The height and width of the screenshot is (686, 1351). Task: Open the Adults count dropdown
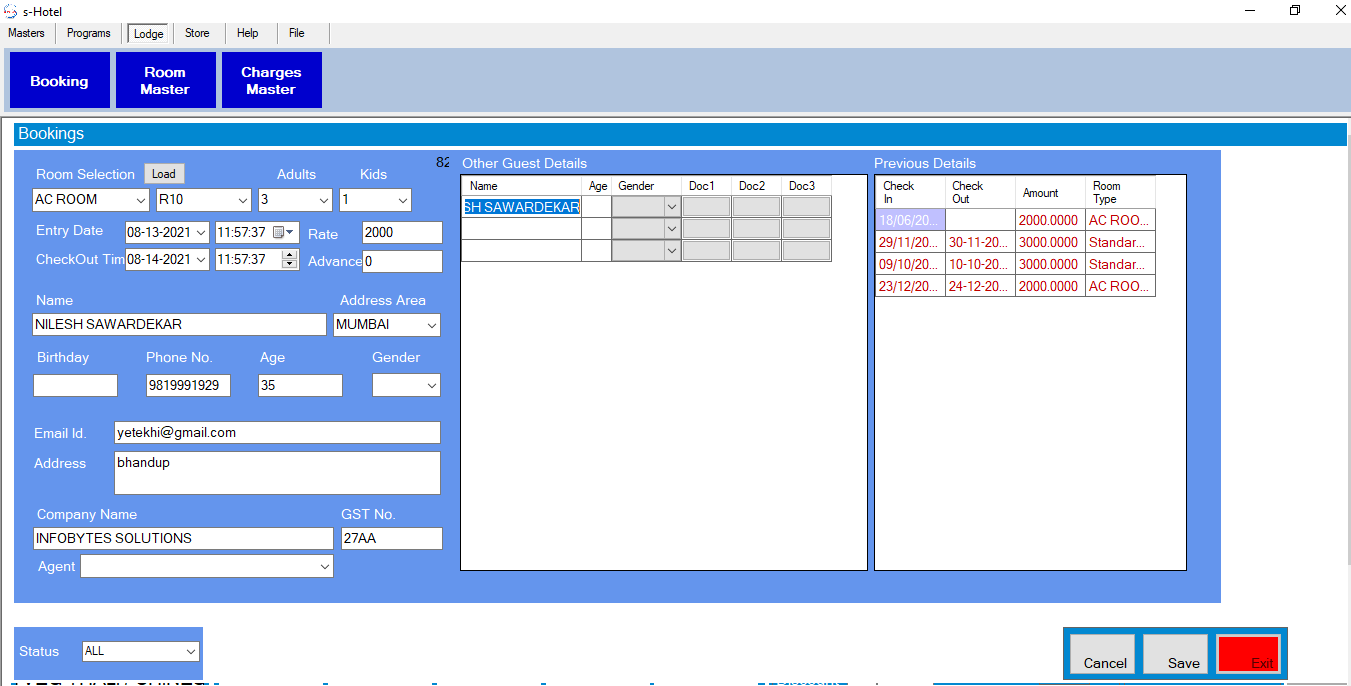[x=323, y=200]
